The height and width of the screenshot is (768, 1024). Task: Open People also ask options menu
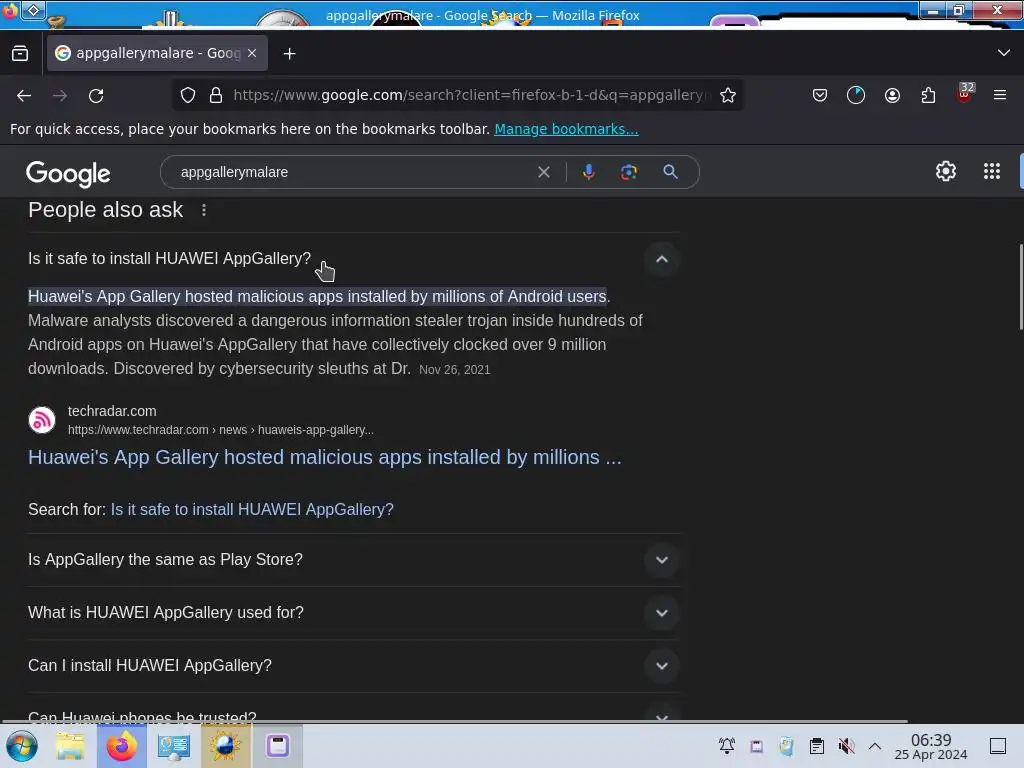[204, 210]
